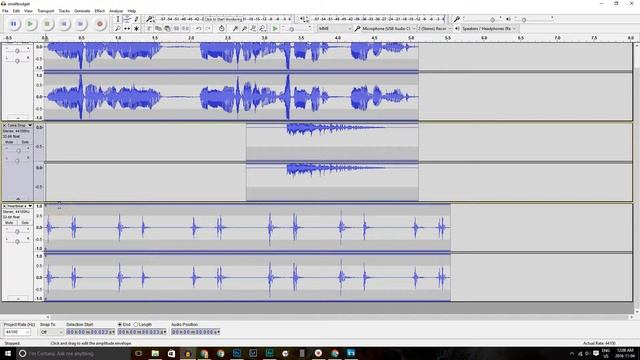Viewport: 640px width, 360px height.
Task: Open the View menu
Action: 28,11
